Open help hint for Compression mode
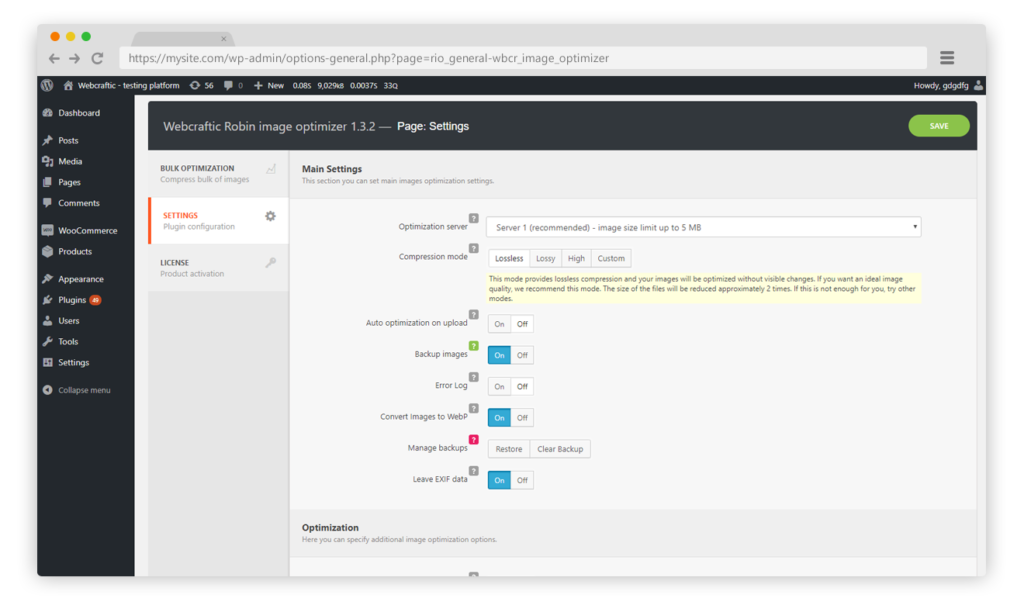The width and height of the screenshot is (1024, 605). tap(473, 248)
